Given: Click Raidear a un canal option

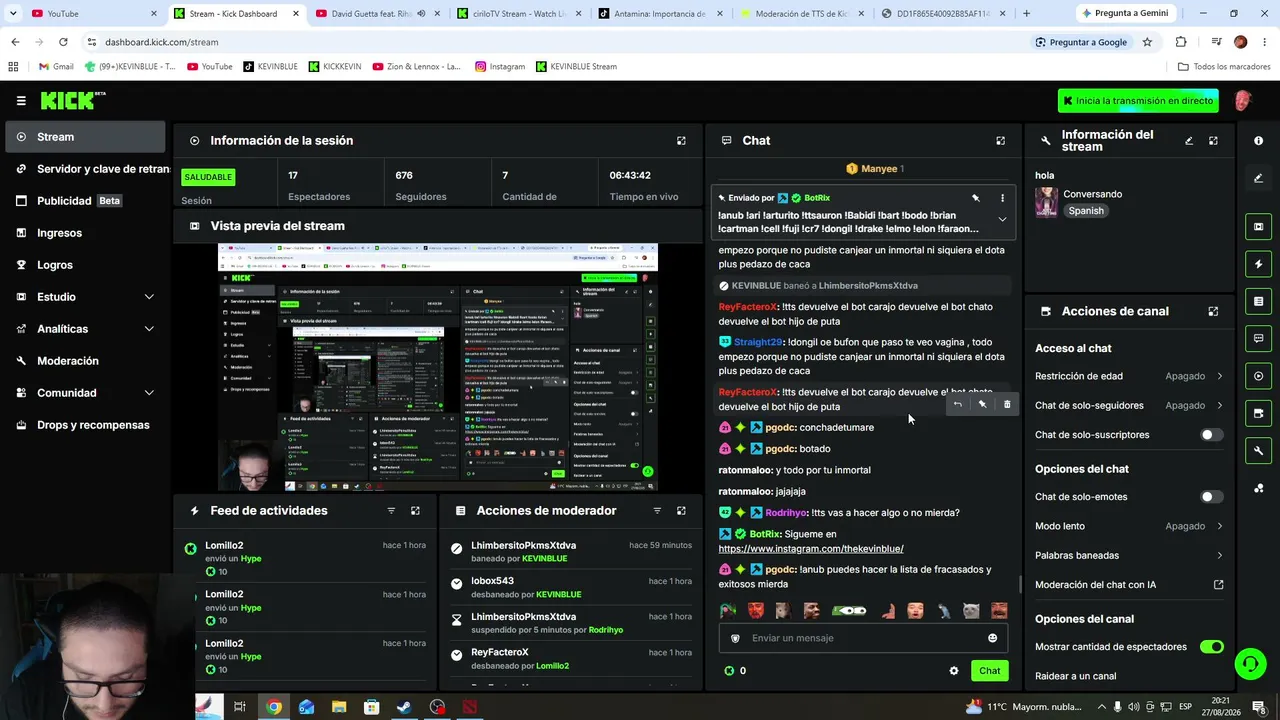Looking at the screenshot, I should tap(1076, 676).
